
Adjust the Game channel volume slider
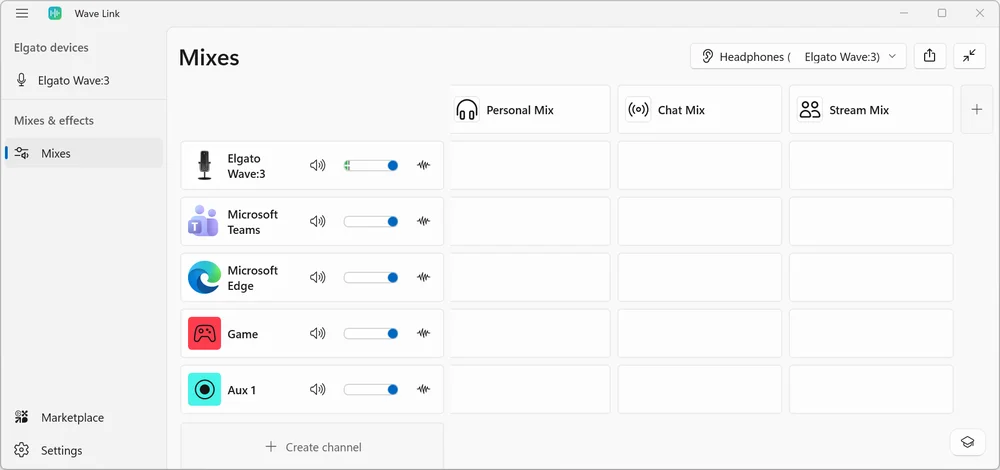click(x=371, y=333)
